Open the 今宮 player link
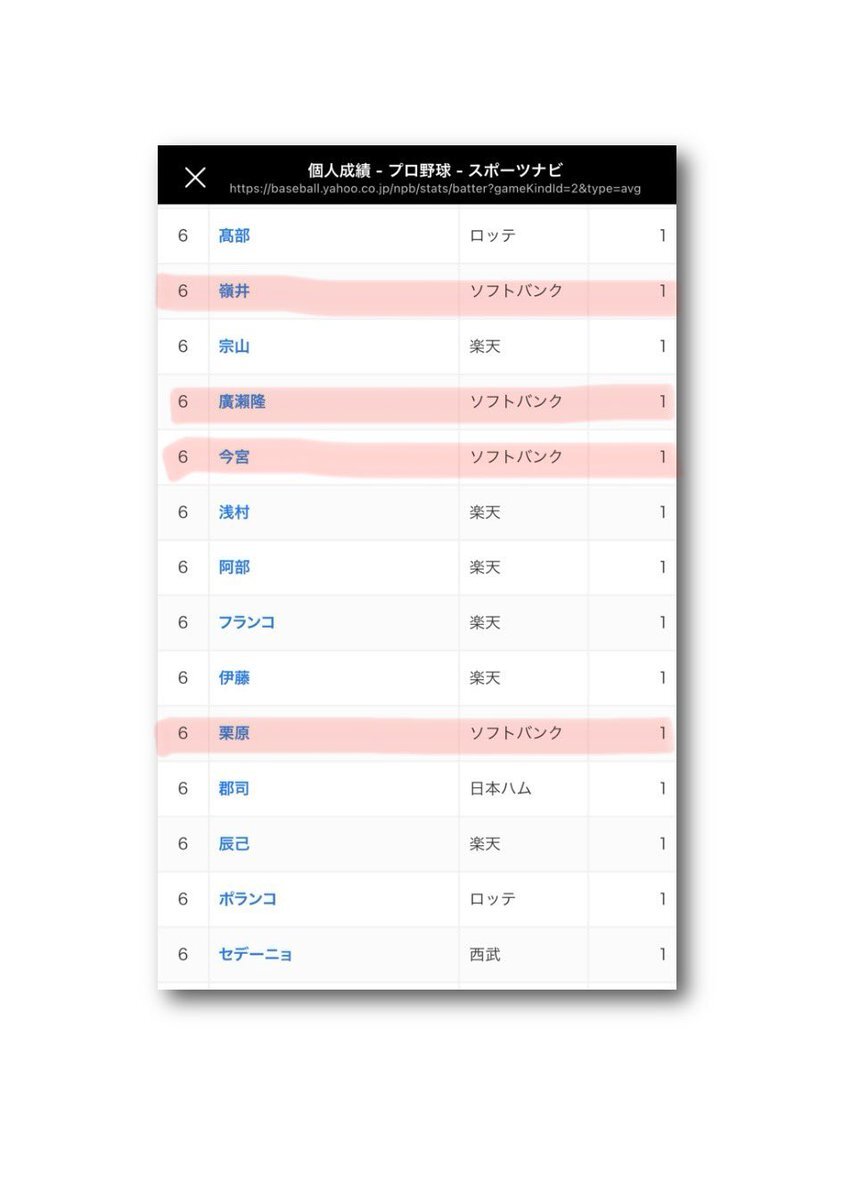Image resolution: width=852 pixels, height=1200 pixels. [x=234, y=457]
